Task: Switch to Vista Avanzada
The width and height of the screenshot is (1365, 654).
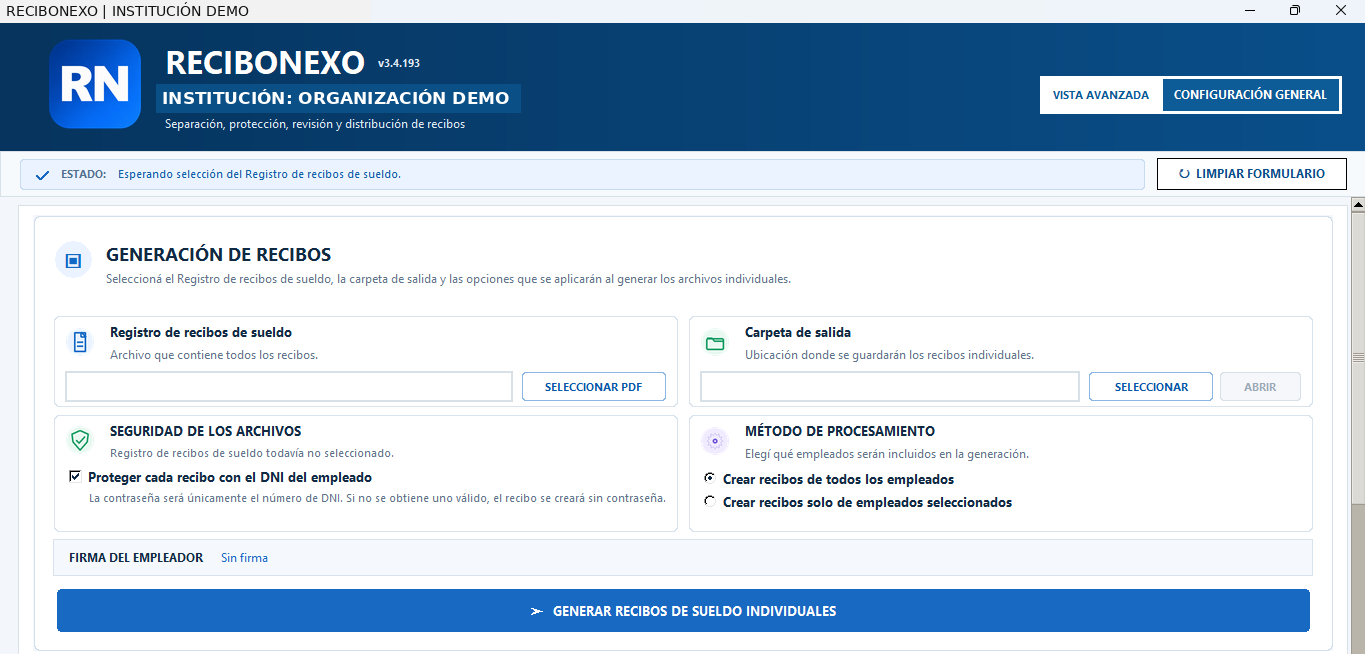Action: [1101, 95]
